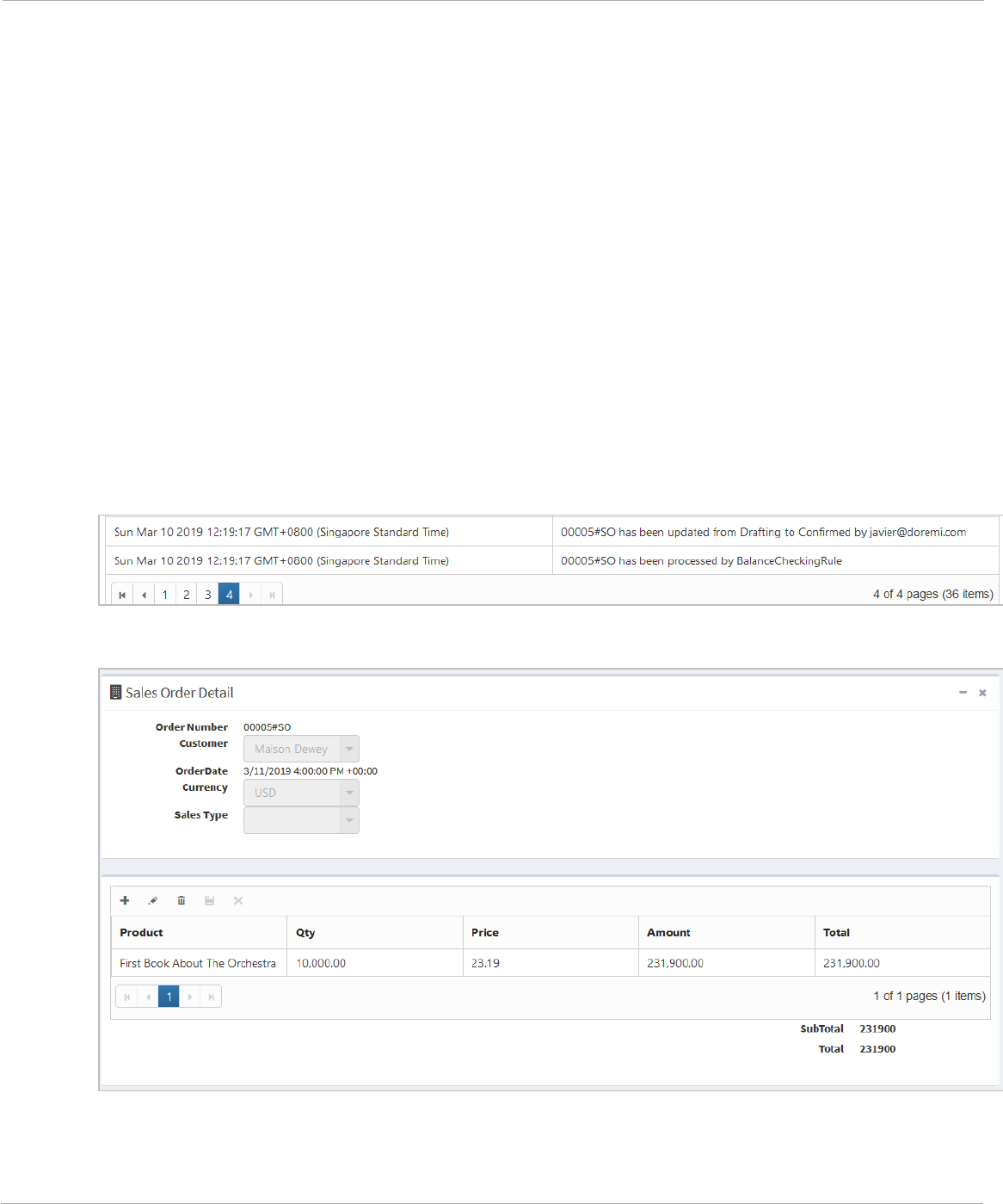
Task: Click the 23.19 price cell
Action: 551,963
